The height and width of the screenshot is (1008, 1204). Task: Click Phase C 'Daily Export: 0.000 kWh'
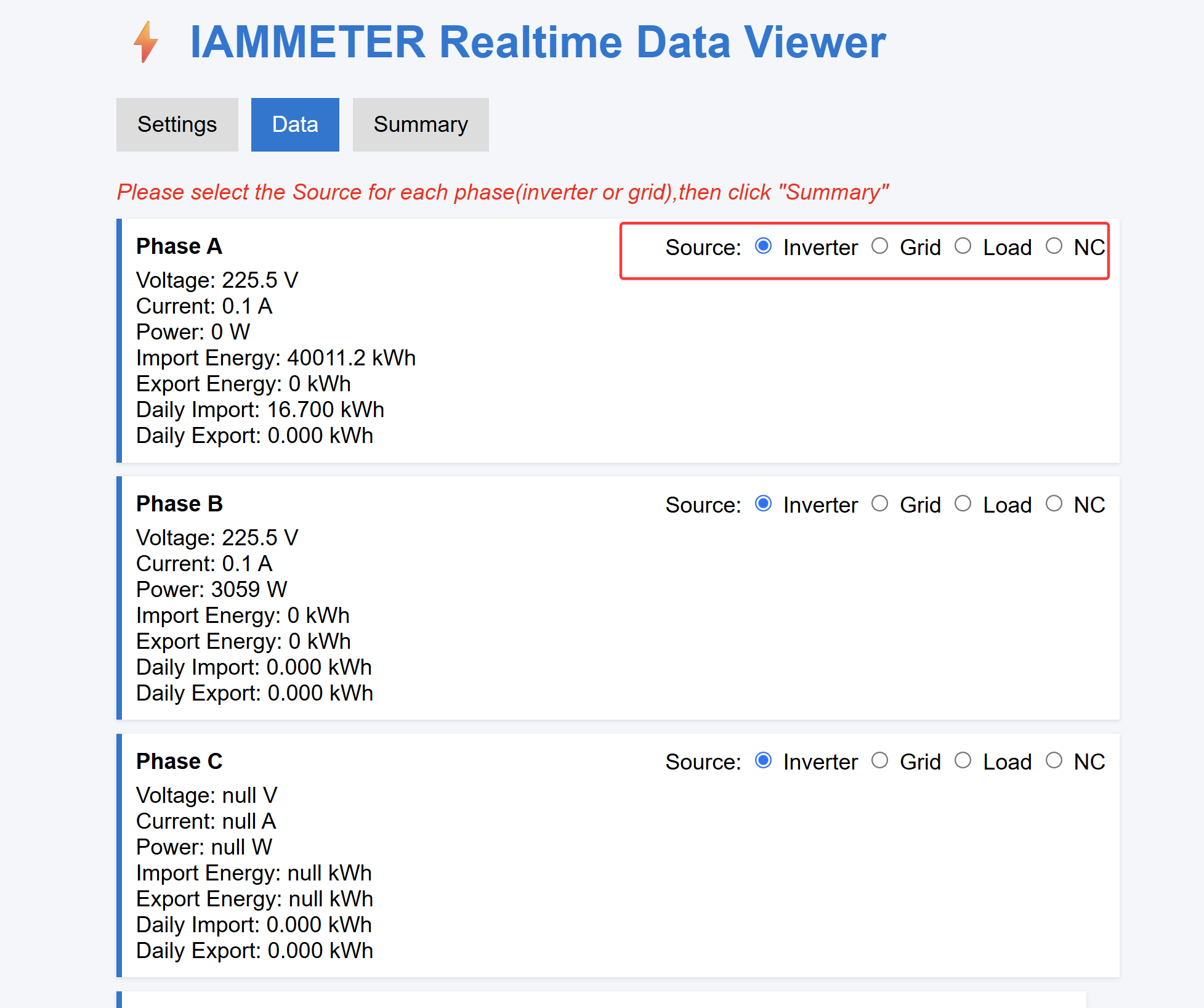pos(254,951)
